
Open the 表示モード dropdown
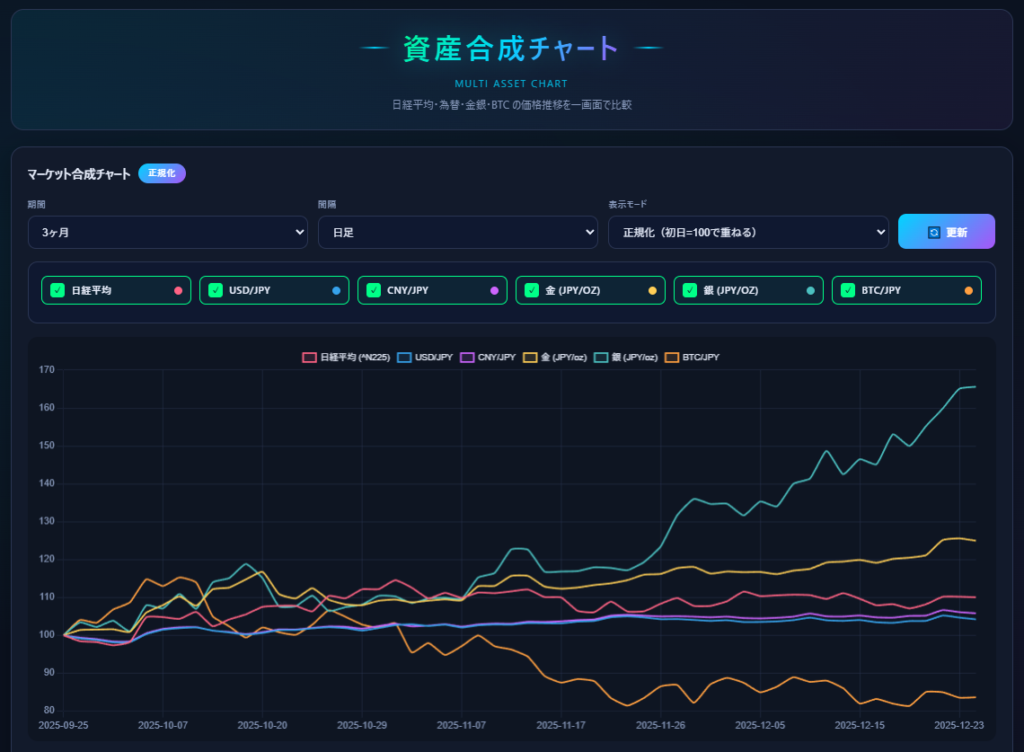click(x=747, y=232)
